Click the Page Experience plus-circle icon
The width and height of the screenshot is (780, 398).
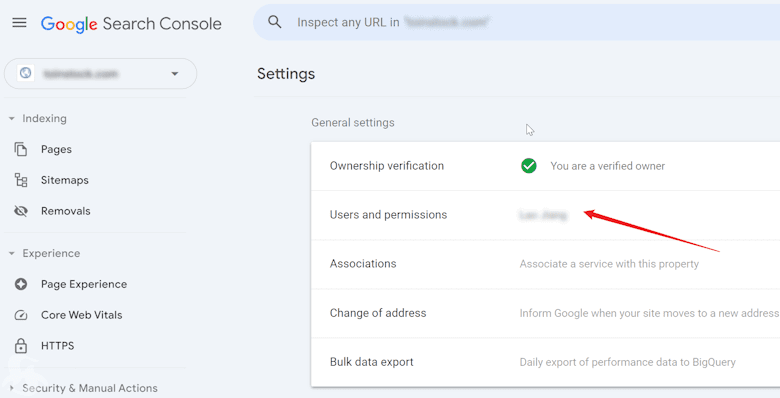[x=21, y=284]
